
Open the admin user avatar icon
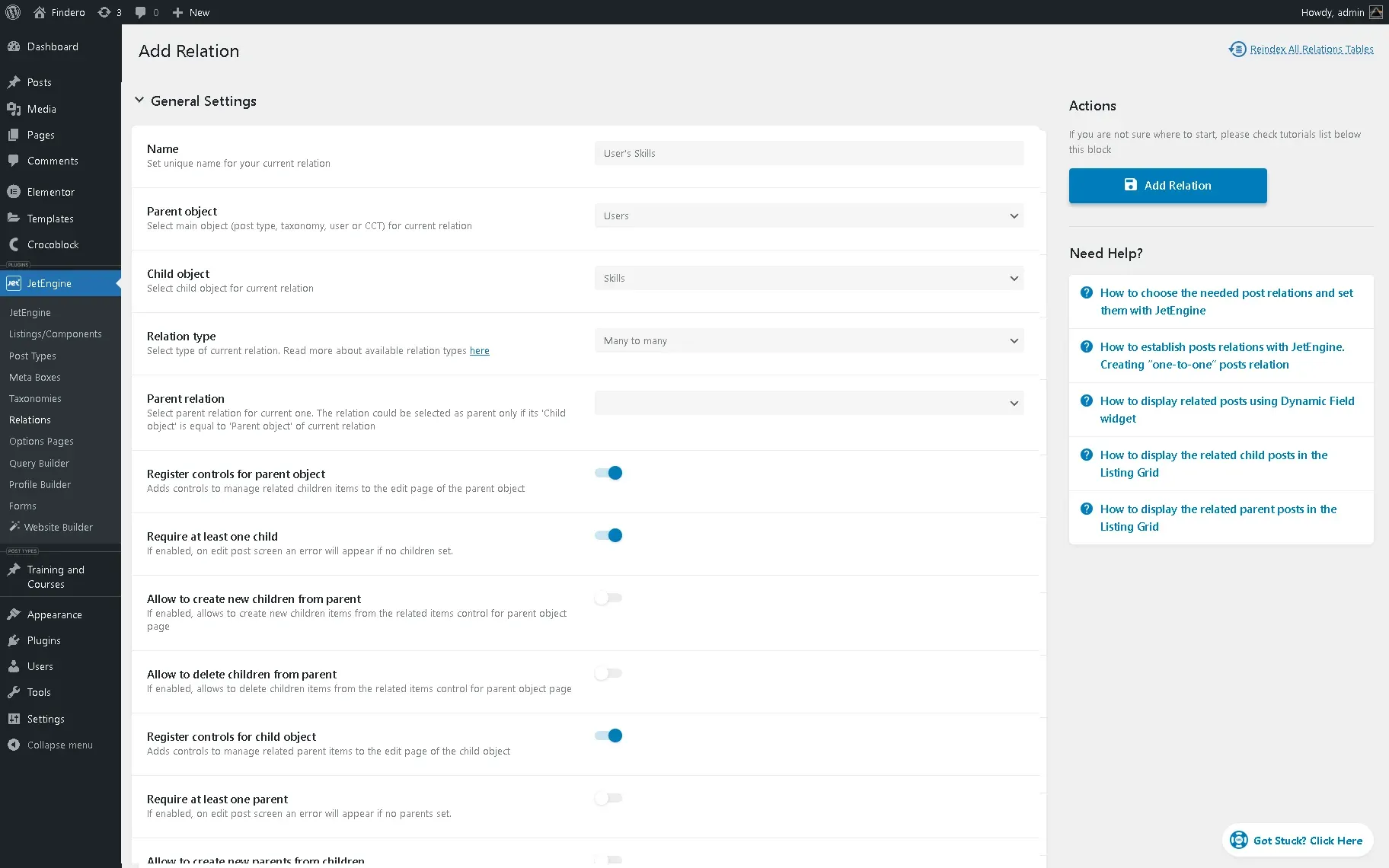[x=1376, y=12]
